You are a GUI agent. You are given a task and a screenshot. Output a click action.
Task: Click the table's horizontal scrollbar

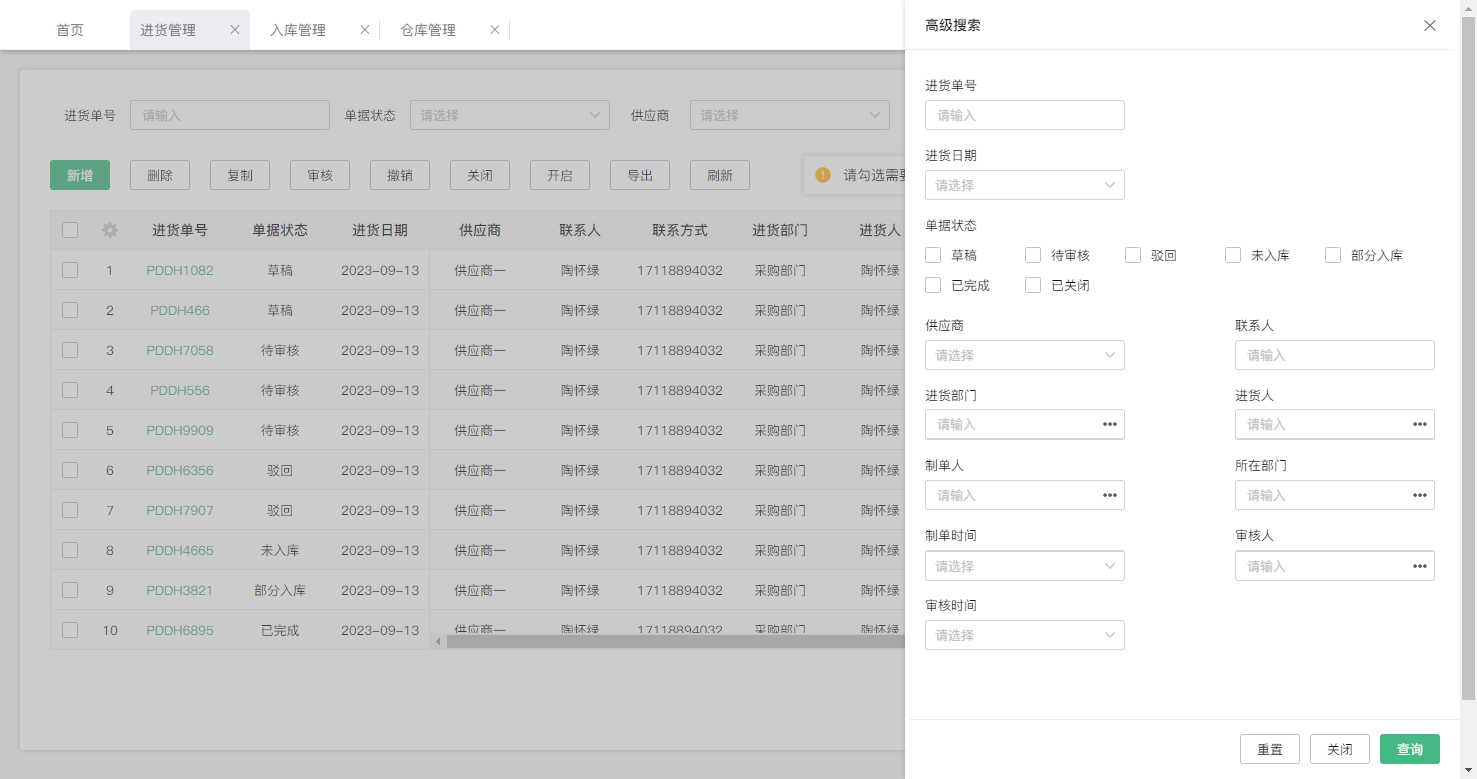[x=675, y=641]
